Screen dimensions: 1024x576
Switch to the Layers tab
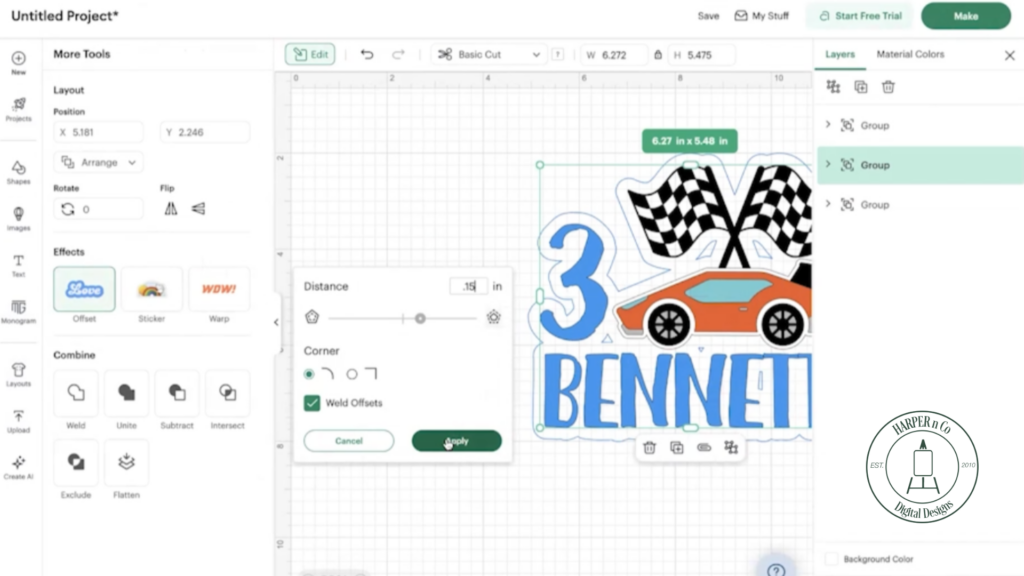(x=840, y=54)
